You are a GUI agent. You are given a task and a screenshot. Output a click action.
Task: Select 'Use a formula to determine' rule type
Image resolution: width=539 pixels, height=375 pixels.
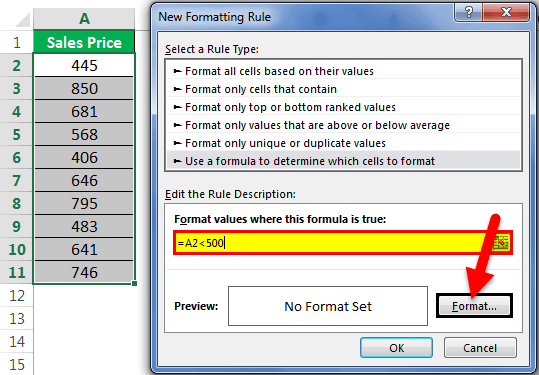[x=343, y=161]
